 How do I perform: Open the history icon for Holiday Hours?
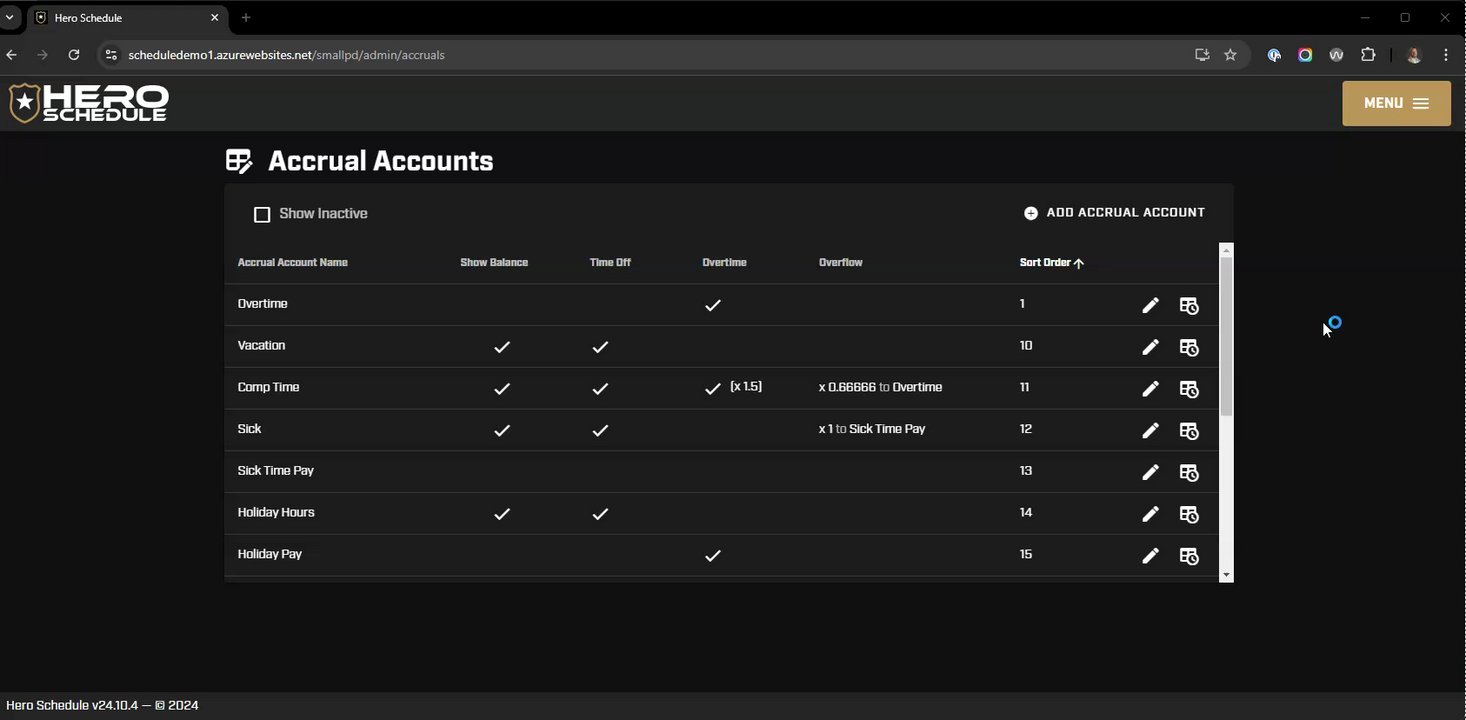pyautogui.click(x=1189, y=514)
